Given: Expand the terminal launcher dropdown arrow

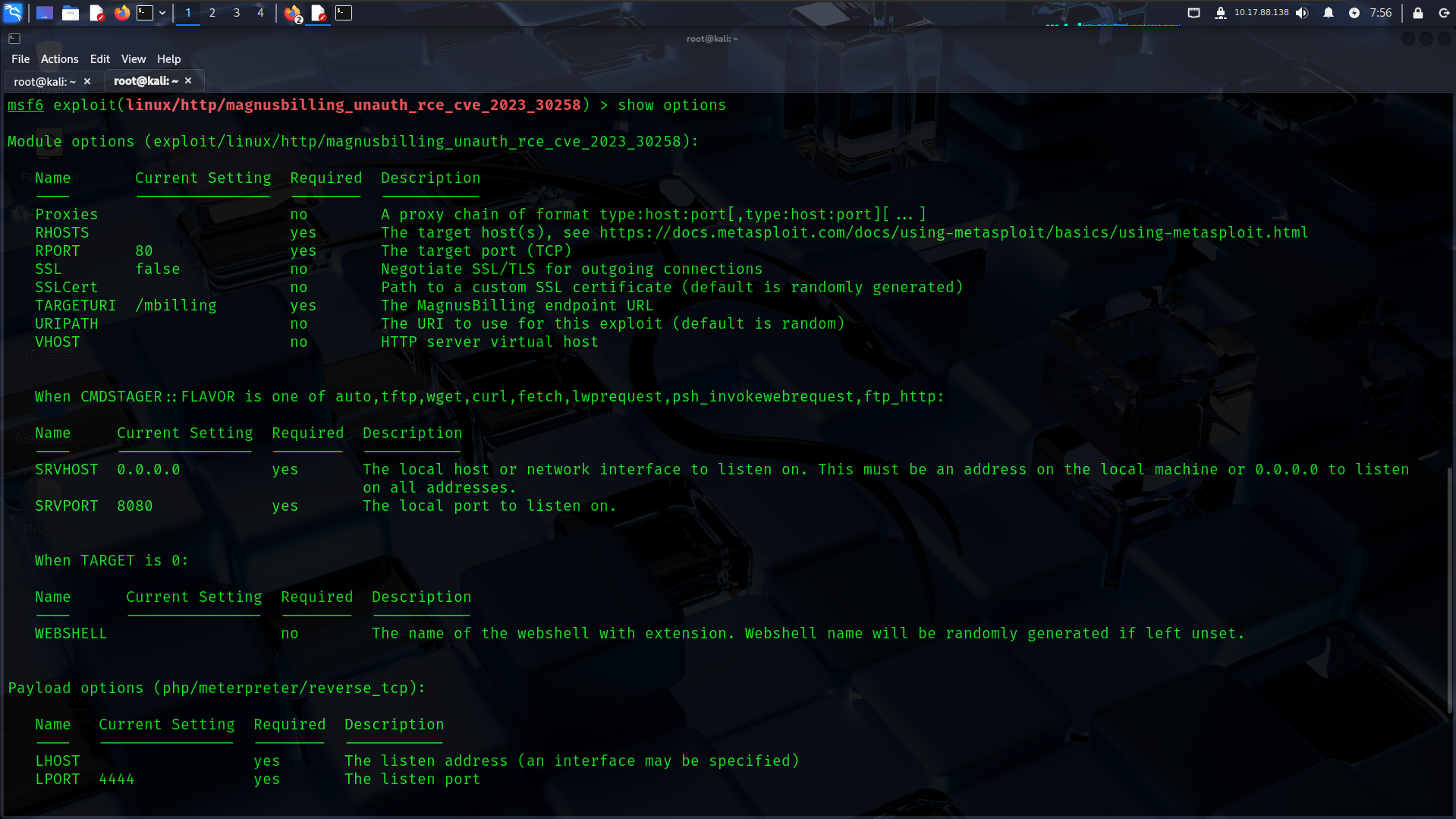Looking at the screenshot, I should click(x=162, y=13).
